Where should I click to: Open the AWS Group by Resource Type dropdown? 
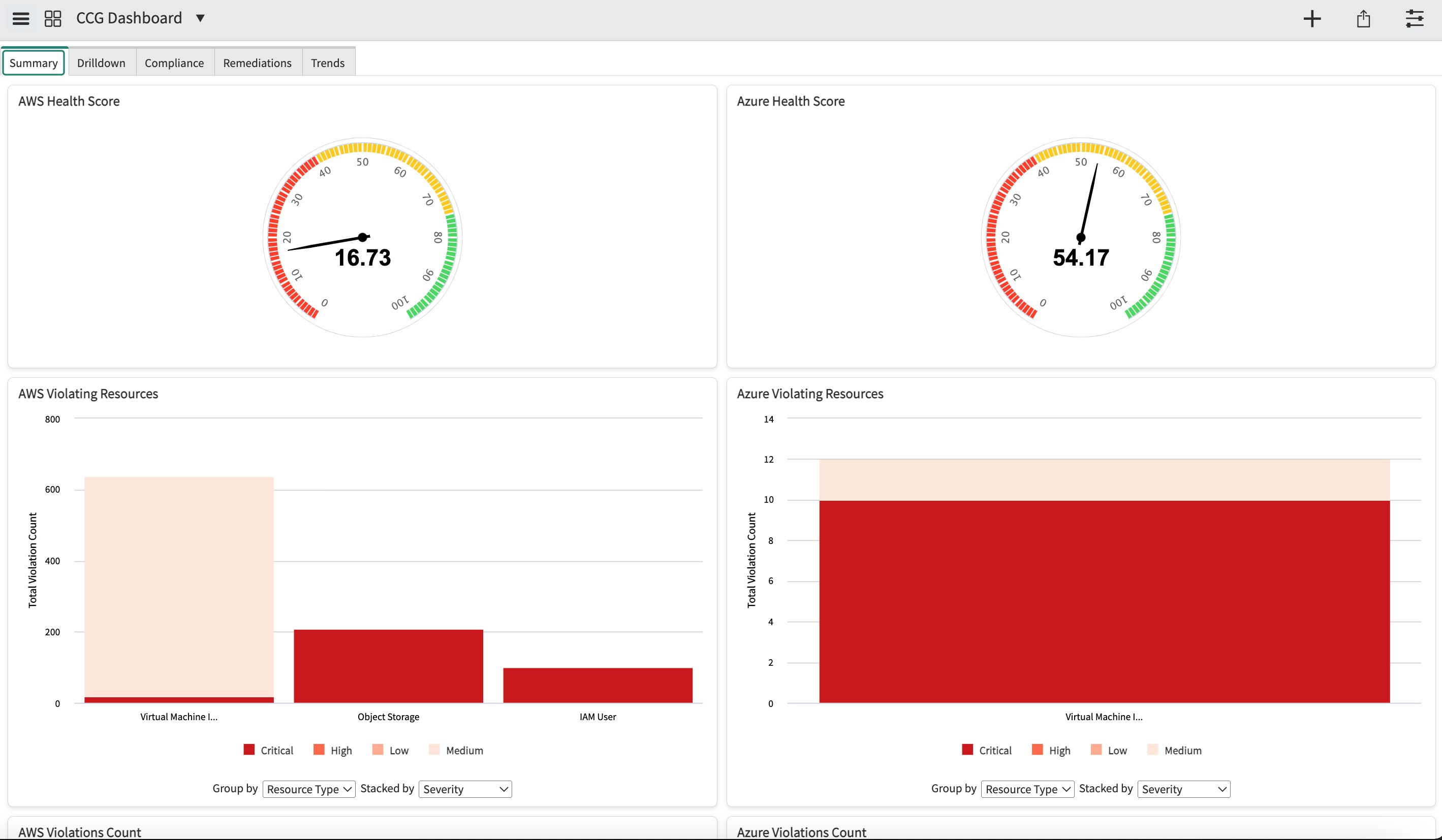(x=309, y=789)
